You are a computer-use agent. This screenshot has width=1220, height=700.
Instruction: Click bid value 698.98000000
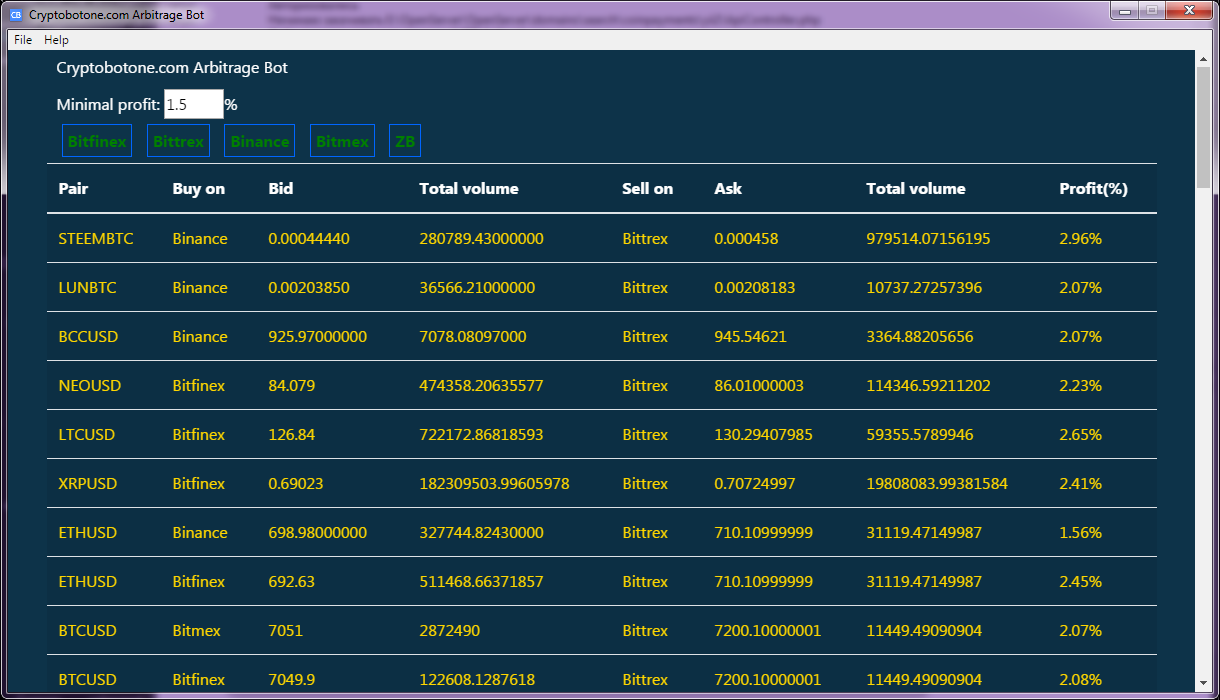[318, 533]
